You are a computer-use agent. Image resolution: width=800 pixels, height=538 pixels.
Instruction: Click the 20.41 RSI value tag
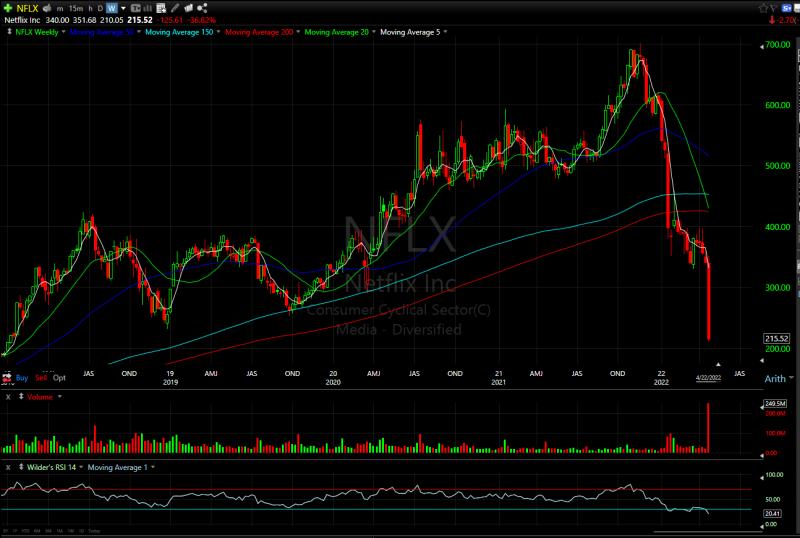pos(772,513)
